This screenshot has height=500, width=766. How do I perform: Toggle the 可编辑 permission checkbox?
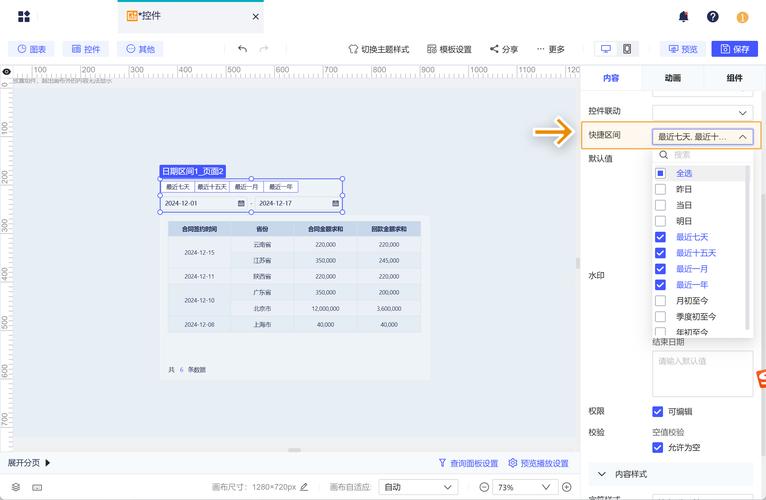tap(658, 412)
